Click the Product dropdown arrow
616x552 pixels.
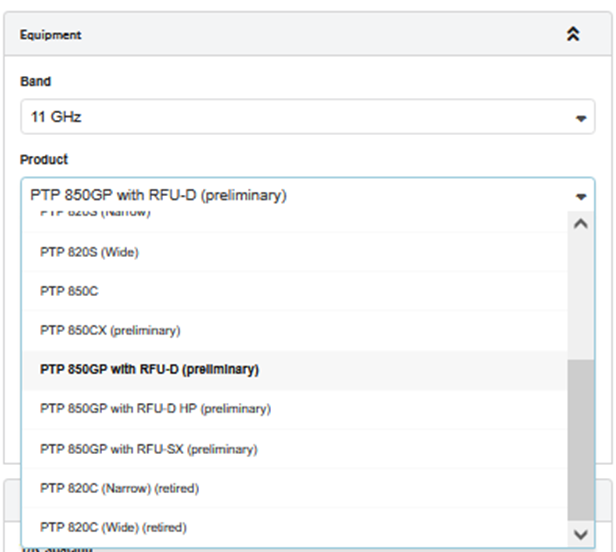click(580, 197)
